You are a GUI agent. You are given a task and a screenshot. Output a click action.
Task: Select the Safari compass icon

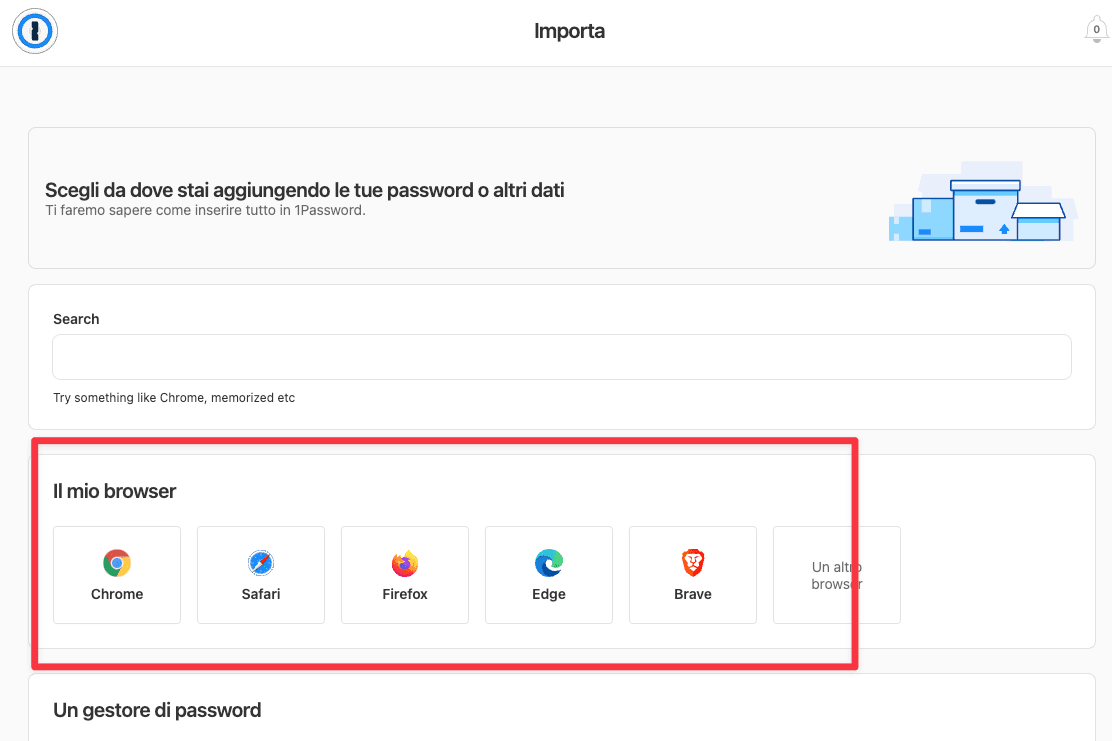pos(261,563)
